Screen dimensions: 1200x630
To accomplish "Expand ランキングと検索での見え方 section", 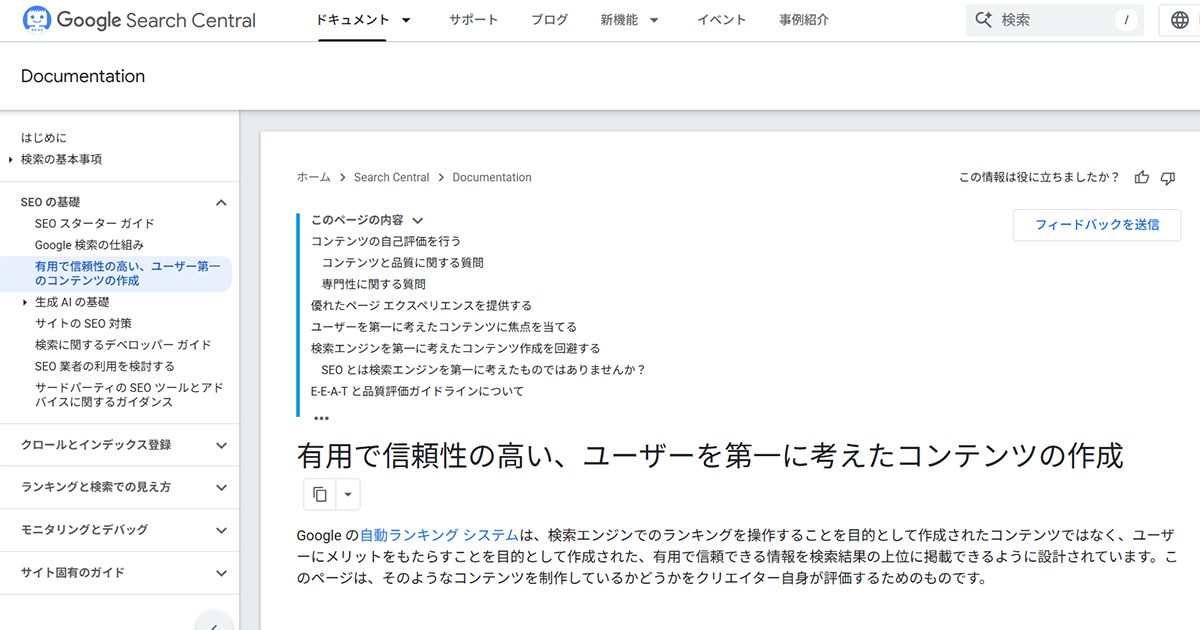I will [221, 487].
